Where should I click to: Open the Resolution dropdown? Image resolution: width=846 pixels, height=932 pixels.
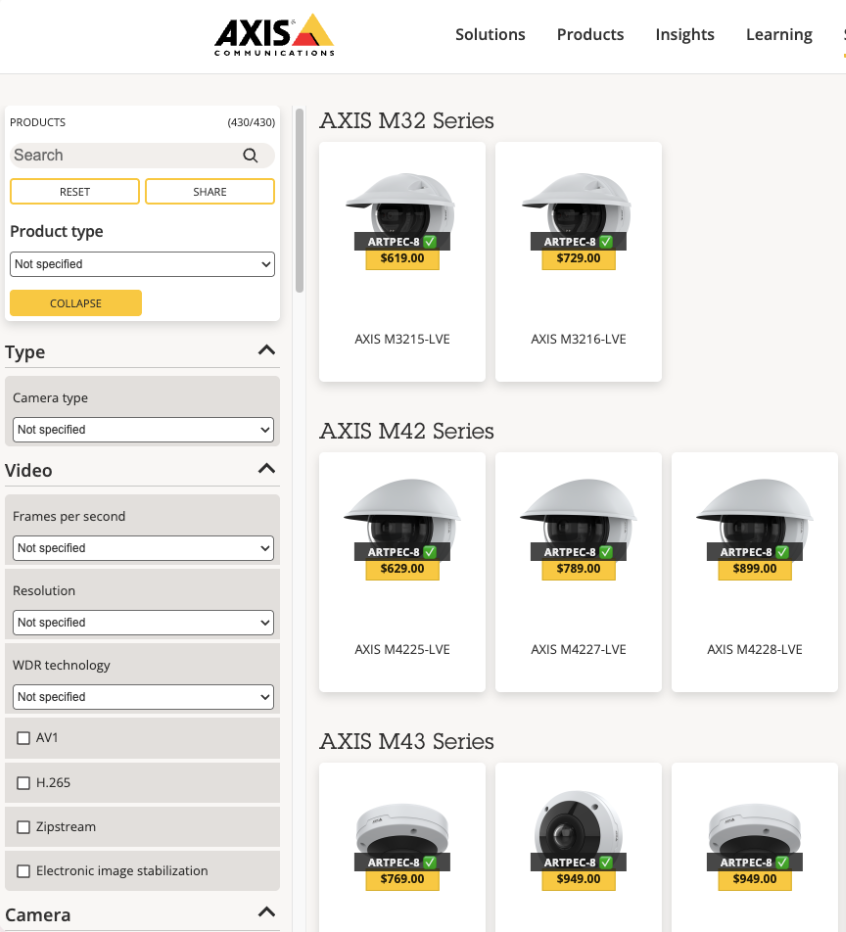click(143, 622)
